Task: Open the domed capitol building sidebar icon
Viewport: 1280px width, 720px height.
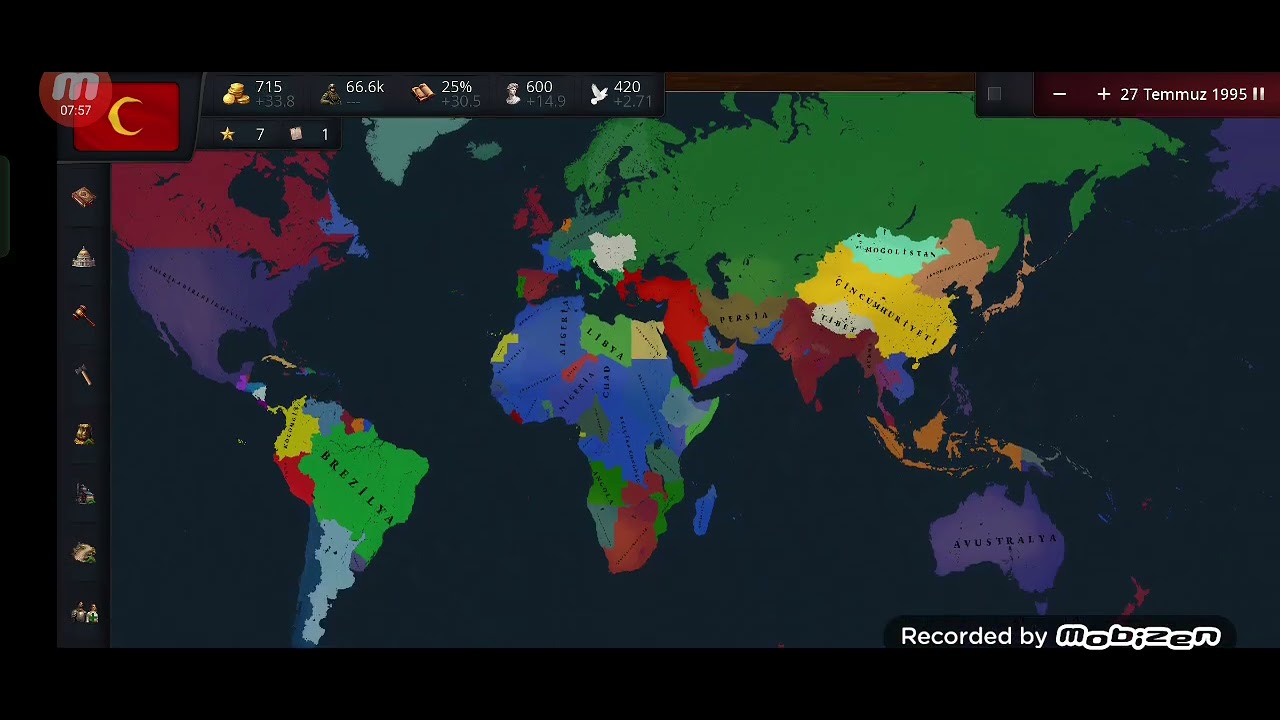Action: 84,257
